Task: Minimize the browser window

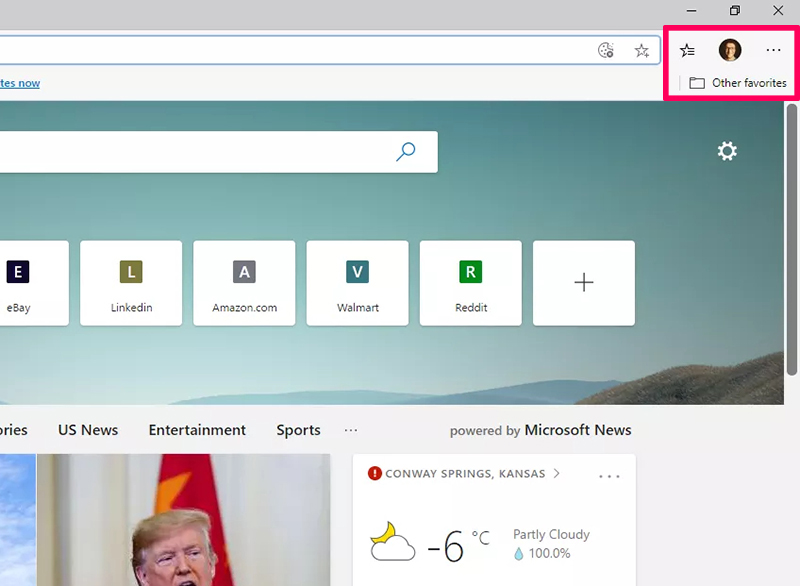Action: tap(691, 10)
